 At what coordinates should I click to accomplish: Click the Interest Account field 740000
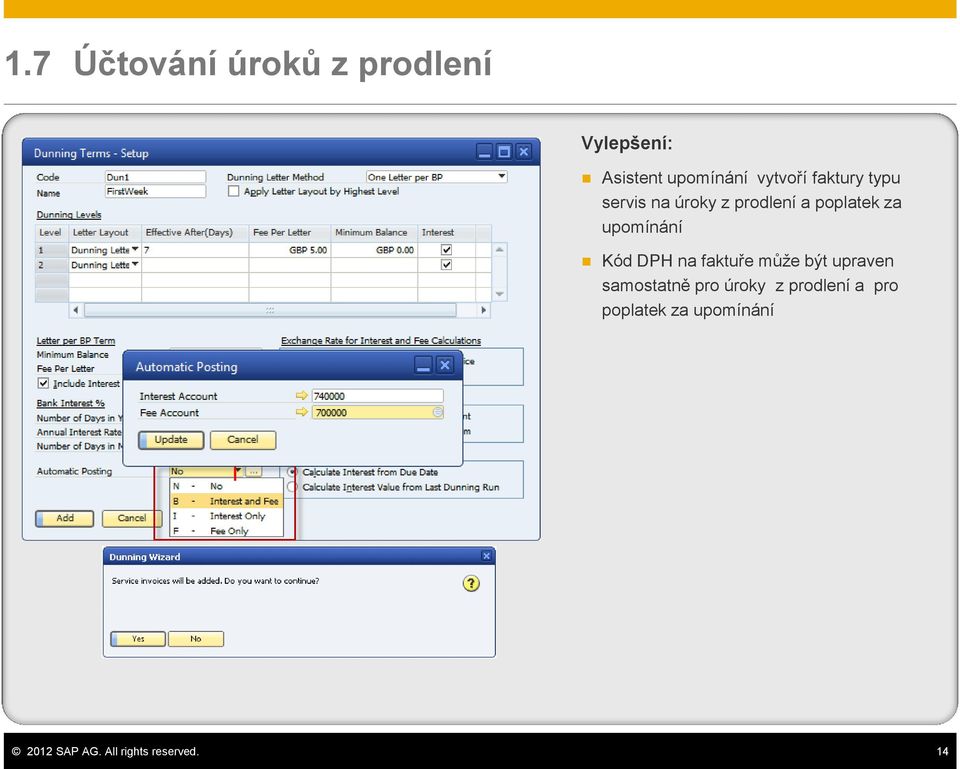click(x=377, y=396)
